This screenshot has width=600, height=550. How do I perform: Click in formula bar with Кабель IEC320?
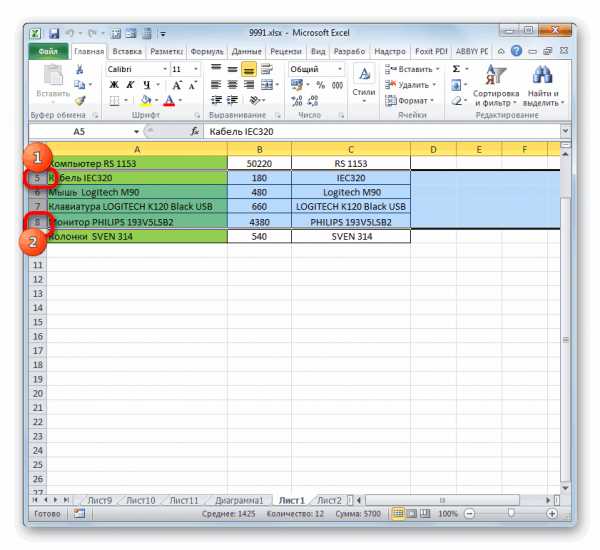click(382, 132)
